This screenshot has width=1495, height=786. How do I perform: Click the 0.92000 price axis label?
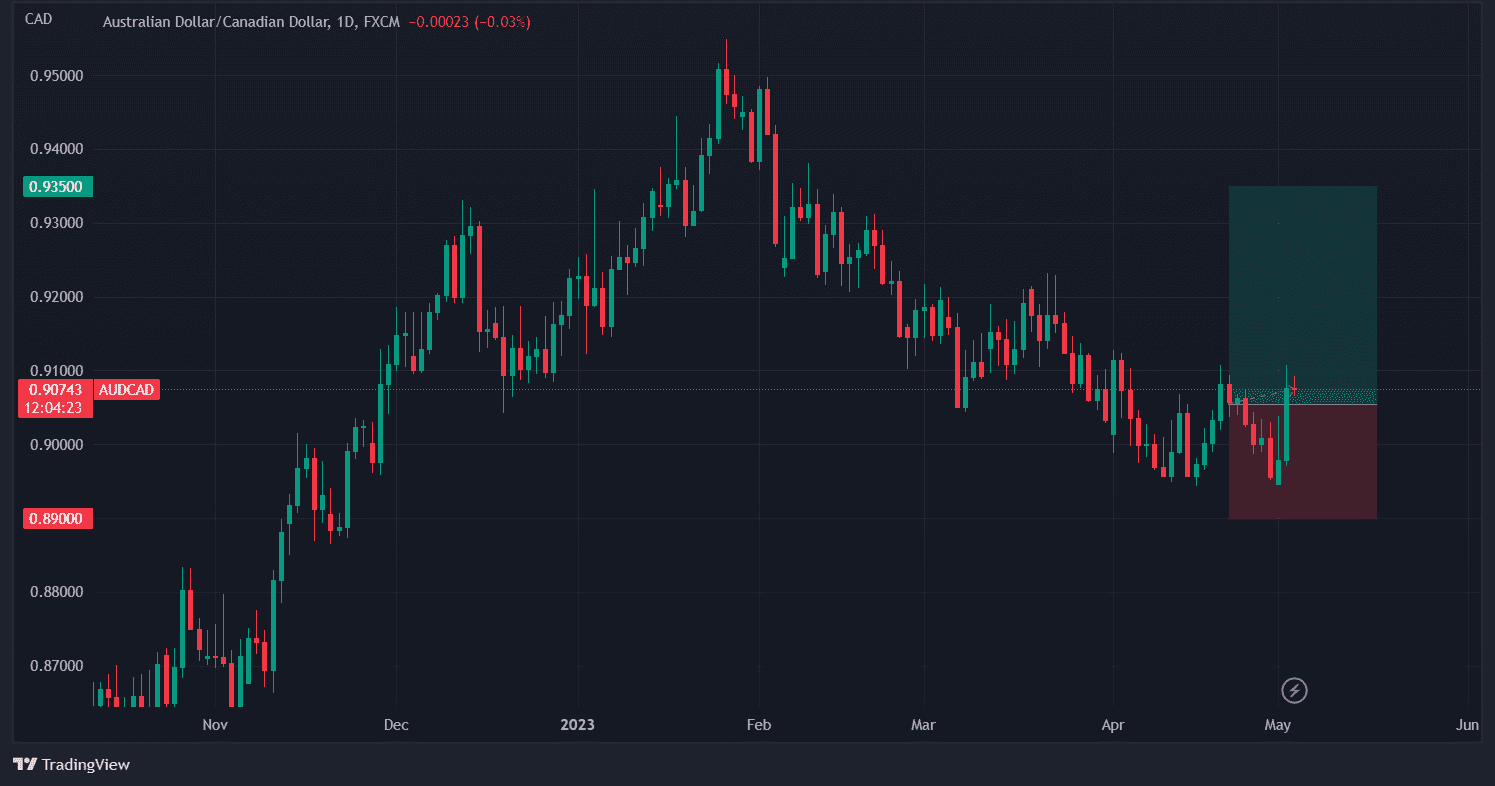(x=56, y=297)
